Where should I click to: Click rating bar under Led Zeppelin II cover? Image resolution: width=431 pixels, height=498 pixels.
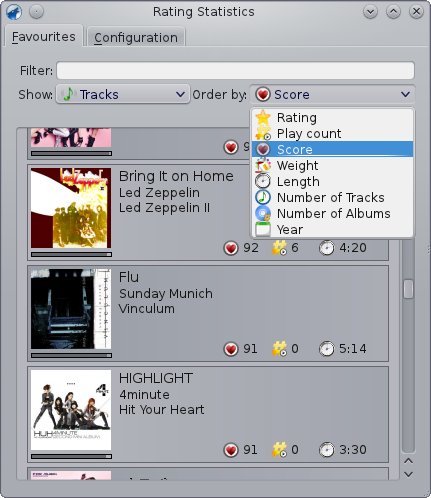pos(71,254)
